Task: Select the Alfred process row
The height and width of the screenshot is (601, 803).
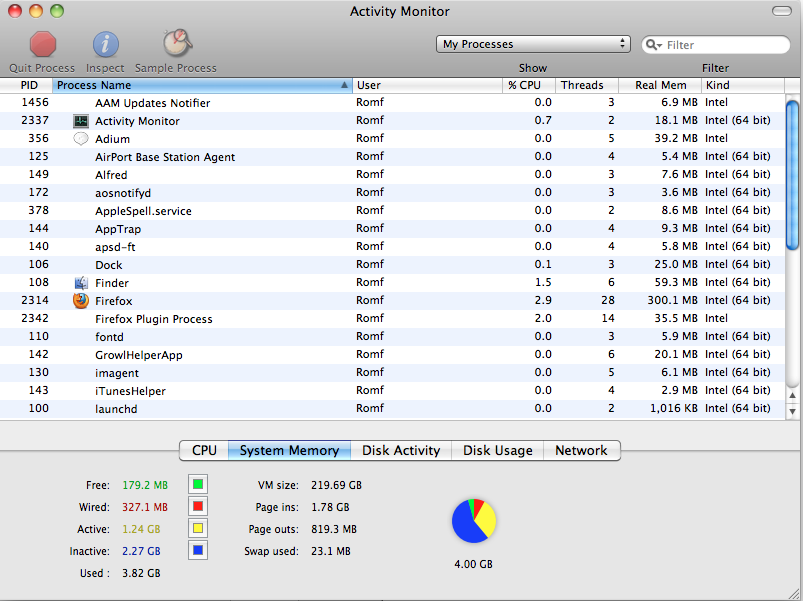Action: tap(392, 175)
